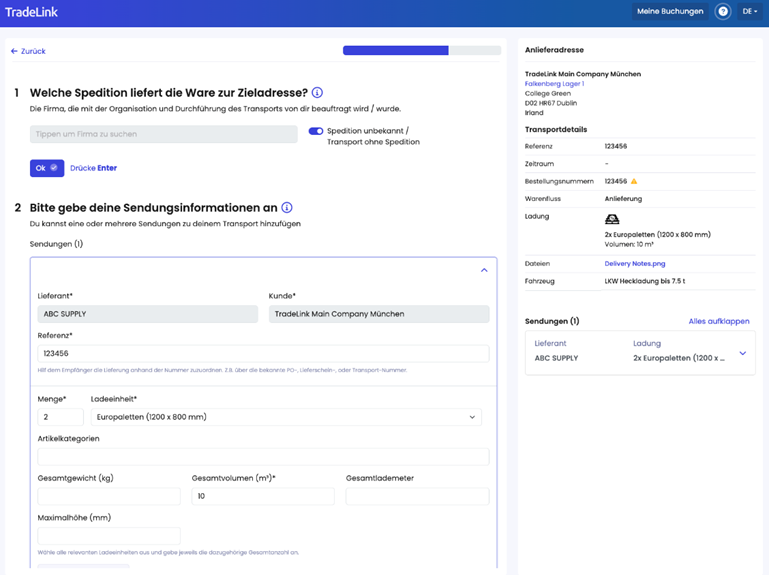Click Alles aufklappen link
Screen dimensions: 769x575
(x=718, y=321)
